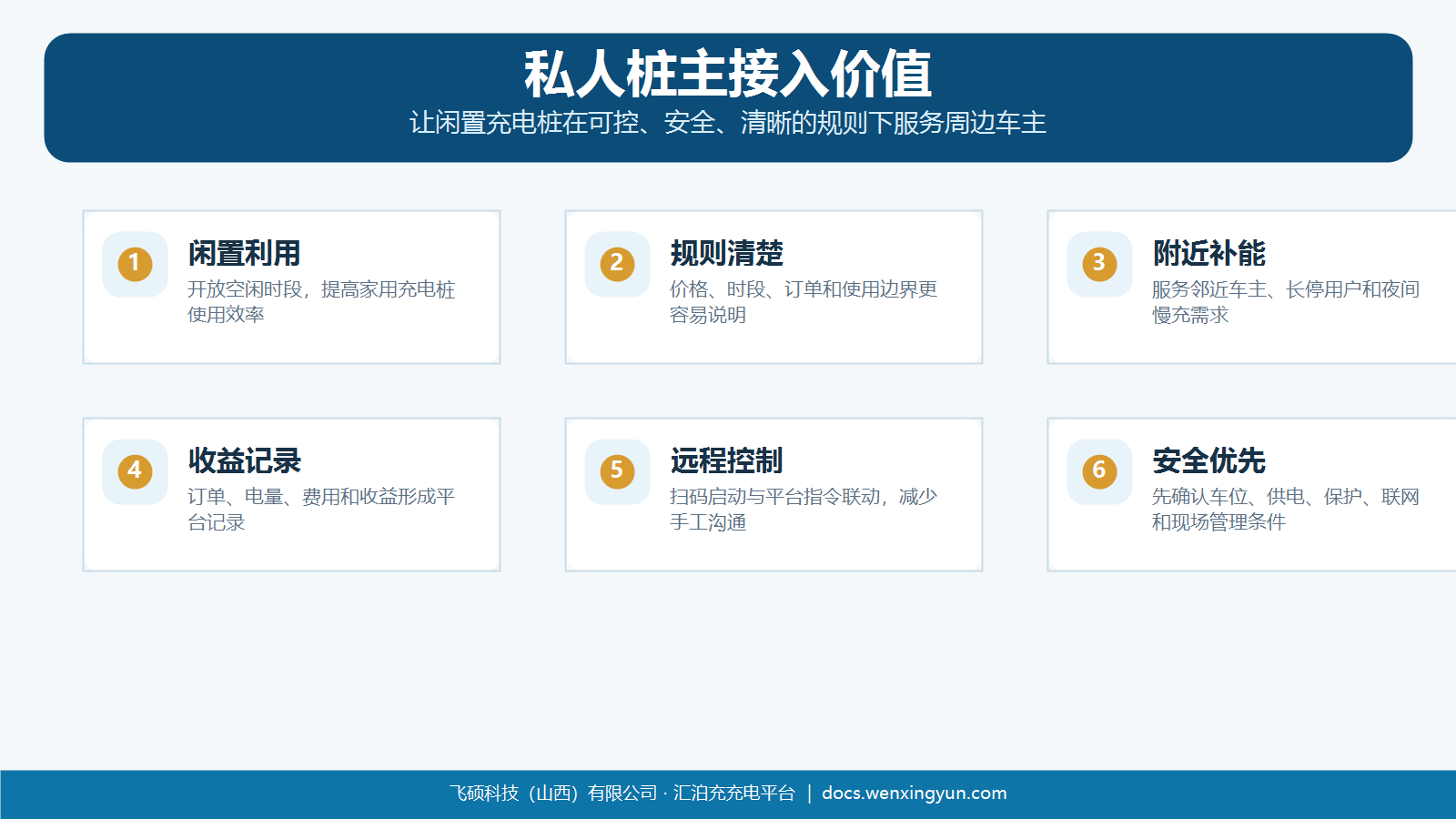This screenshot has width=1456, height=819.
Task: Click the description 开放空闲时段，提高家用充电桩使用效率
Action: [x=321, y=302]
